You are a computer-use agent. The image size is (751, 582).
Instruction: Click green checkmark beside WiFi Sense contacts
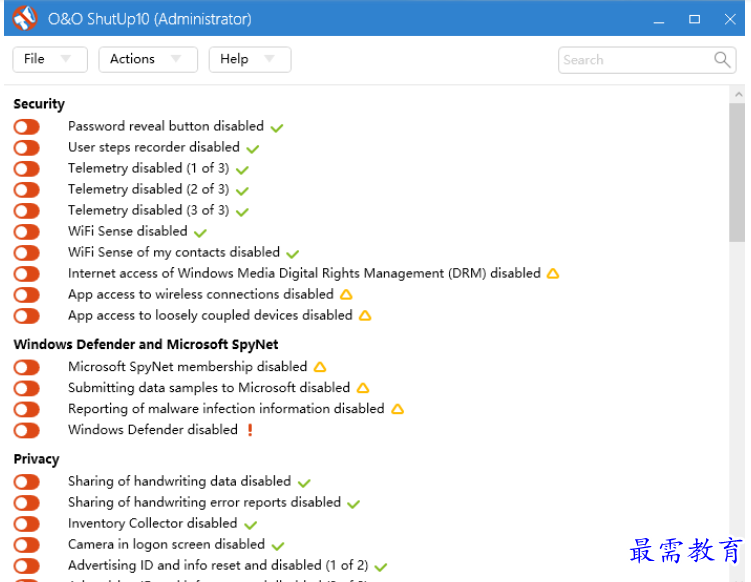point(293,254)
